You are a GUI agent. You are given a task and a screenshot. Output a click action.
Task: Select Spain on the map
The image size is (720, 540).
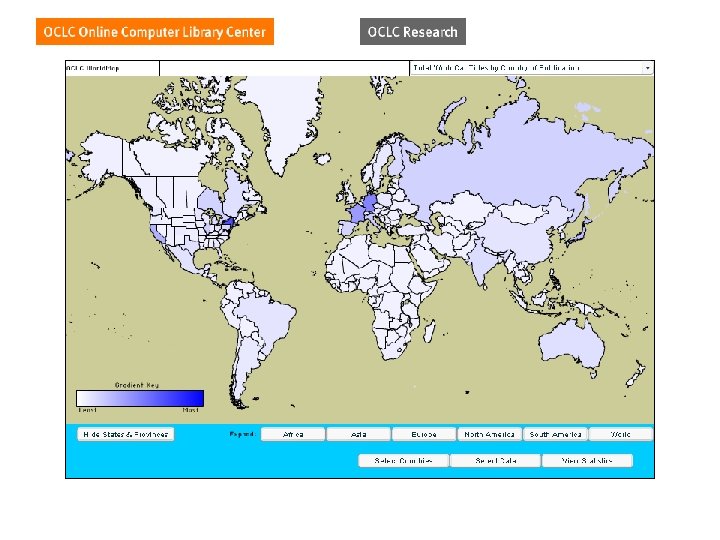click(x=347, y=228)
